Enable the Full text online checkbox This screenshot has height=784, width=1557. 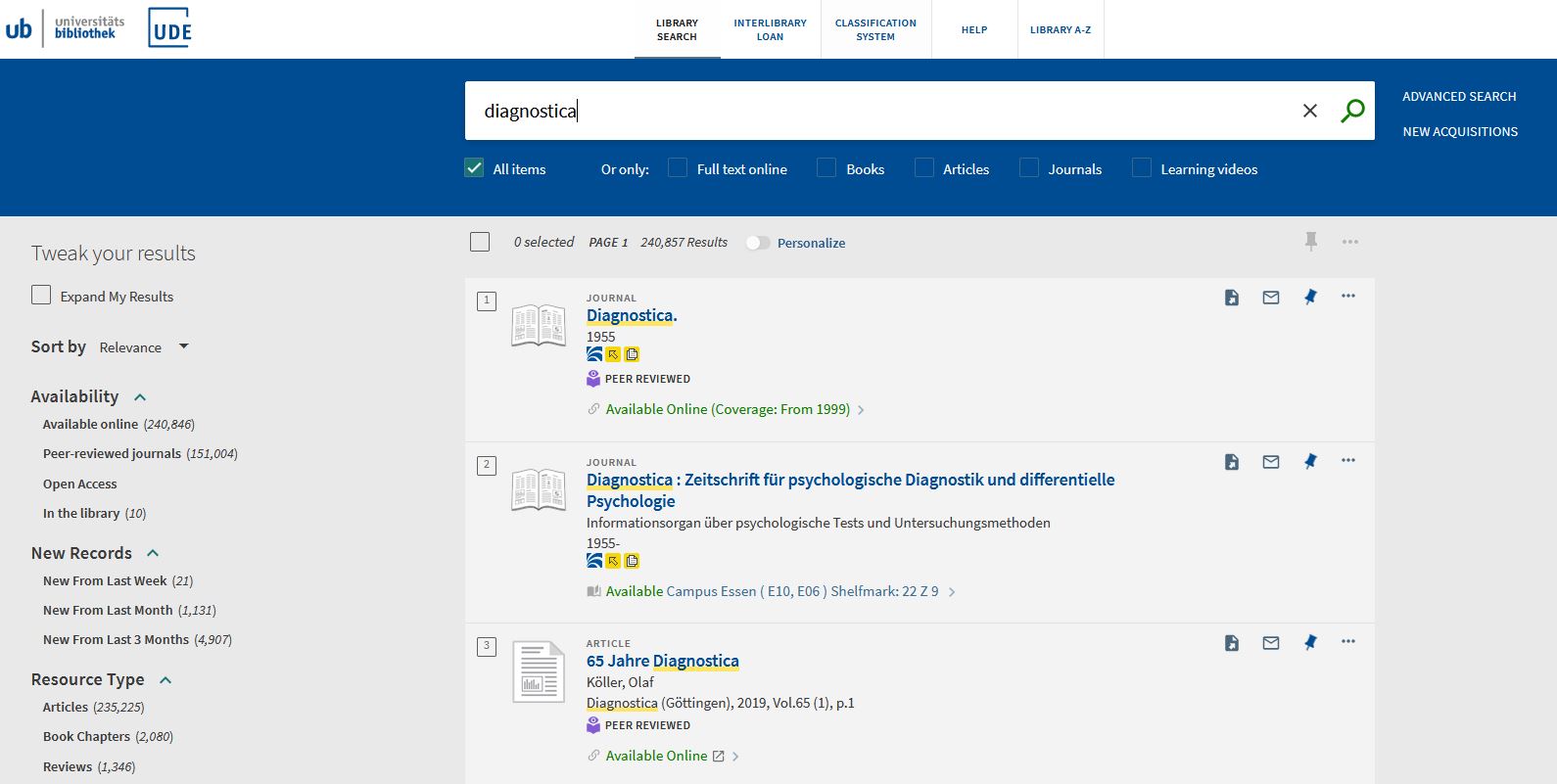pyautogui.click(x=678, y=168)
